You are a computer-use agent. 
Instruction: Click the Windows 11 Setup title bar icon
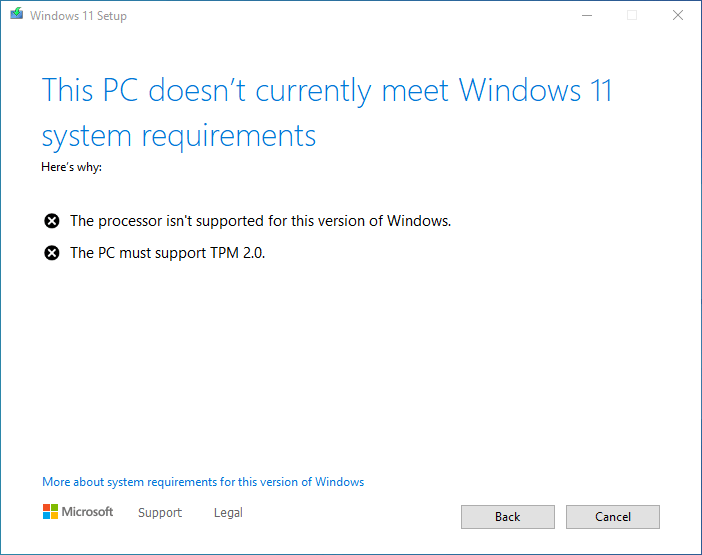(17, 14)
